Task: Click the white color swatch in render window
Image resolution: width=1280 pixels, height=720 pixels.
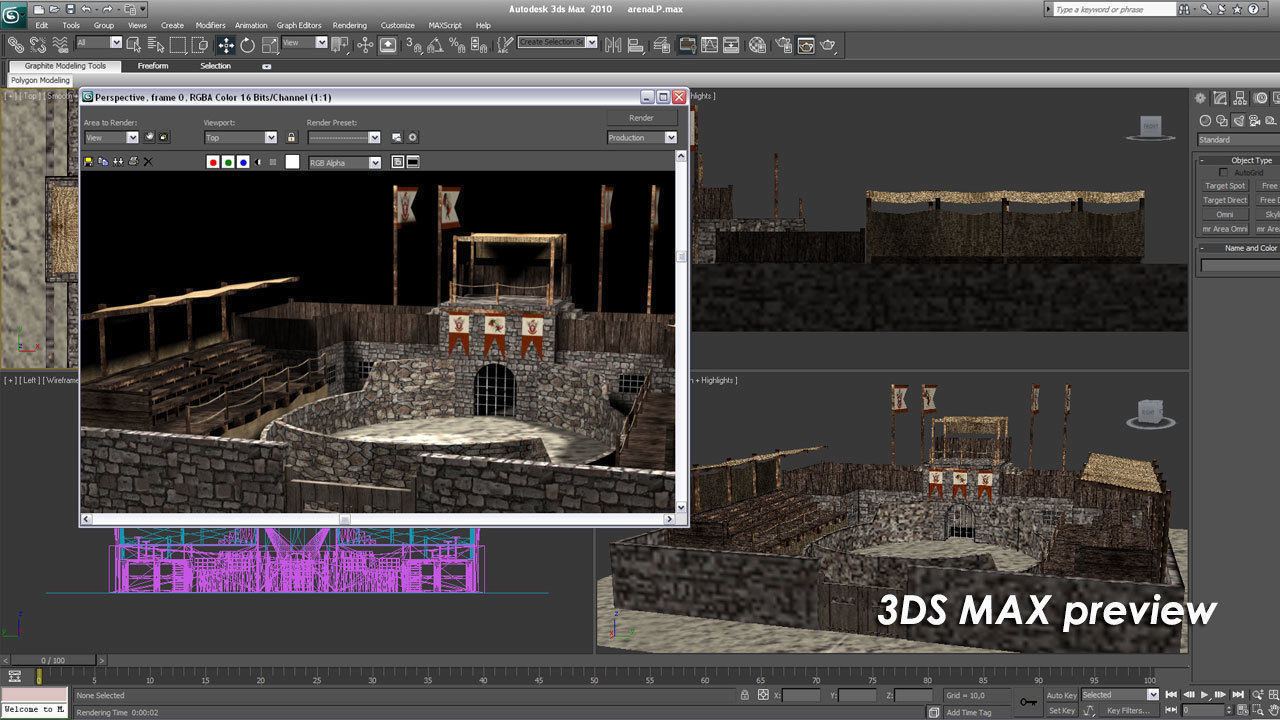Action: point(292,162)
